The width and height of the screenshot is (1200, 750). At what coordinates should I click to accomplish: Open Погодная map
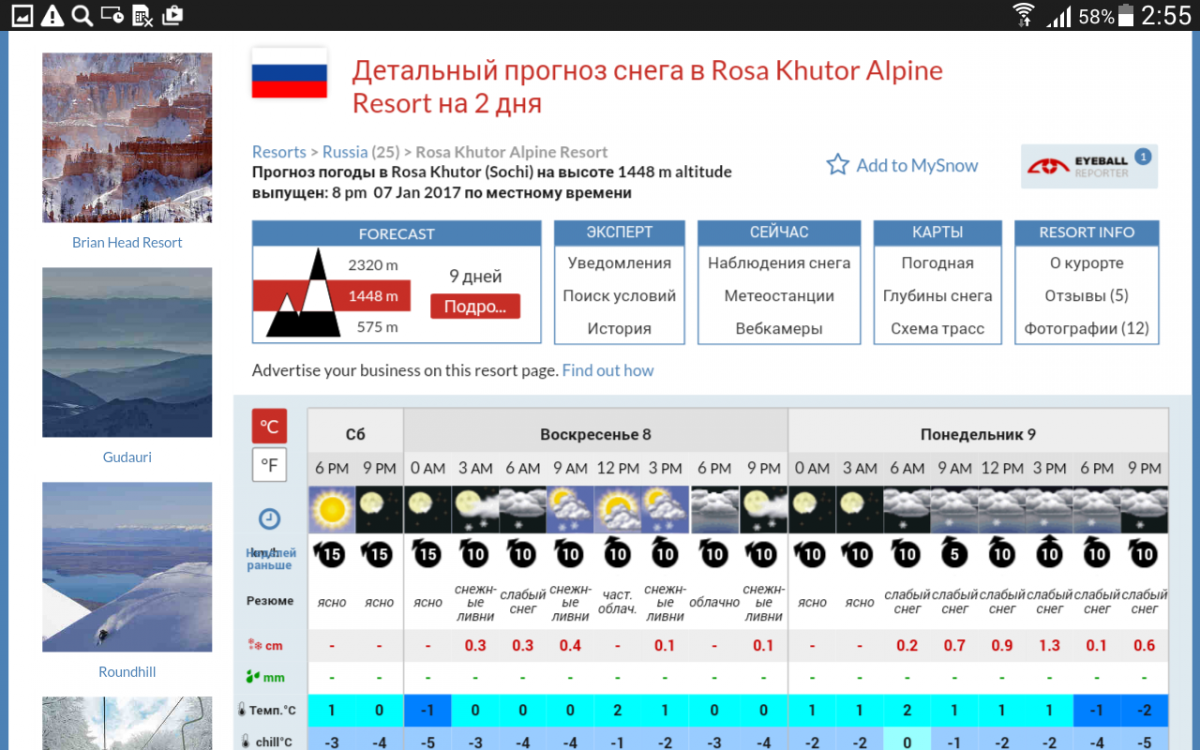pyautogui.click(x=937, y=263)
